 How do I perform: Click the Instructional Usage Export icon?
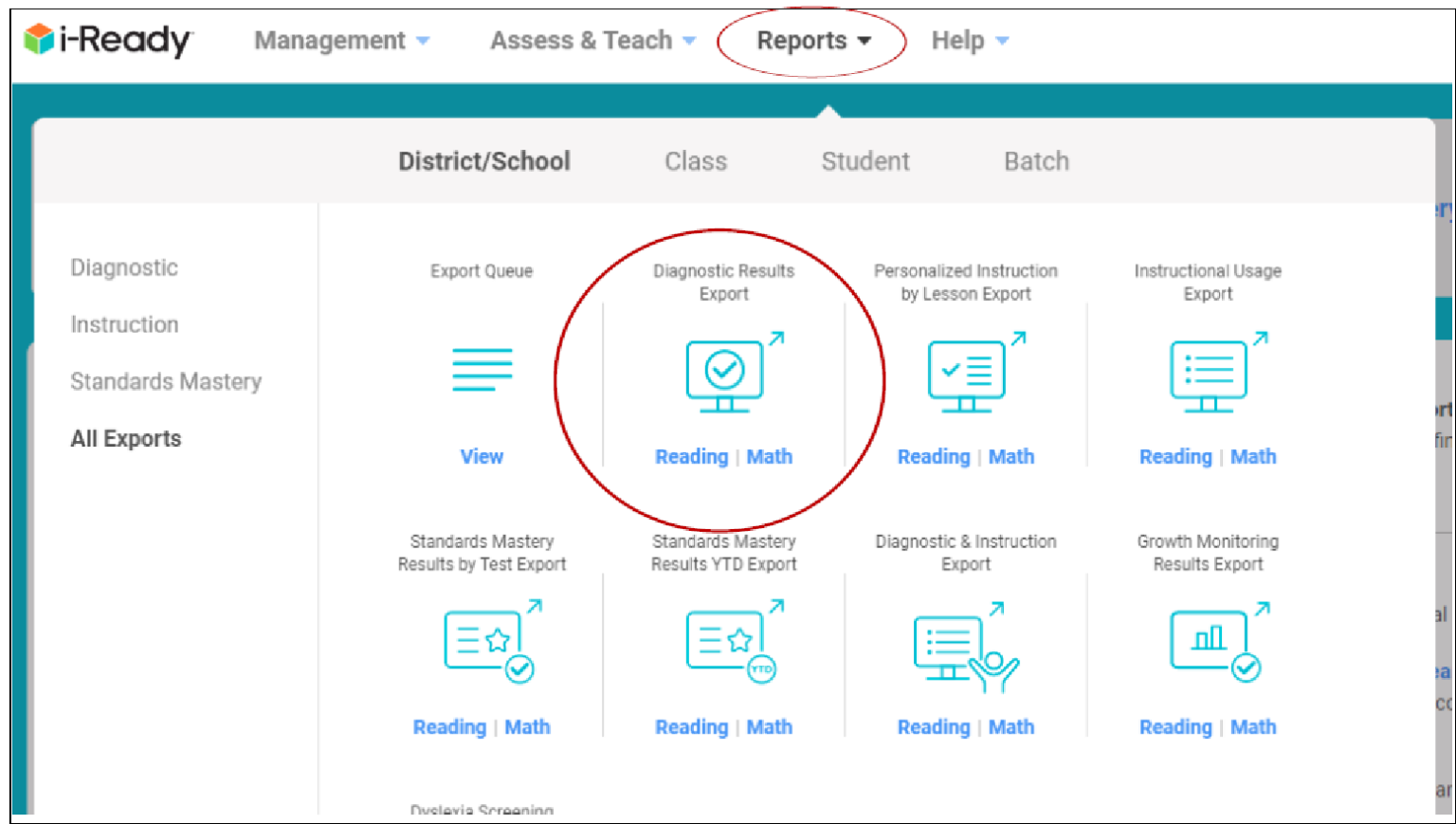1210,375
